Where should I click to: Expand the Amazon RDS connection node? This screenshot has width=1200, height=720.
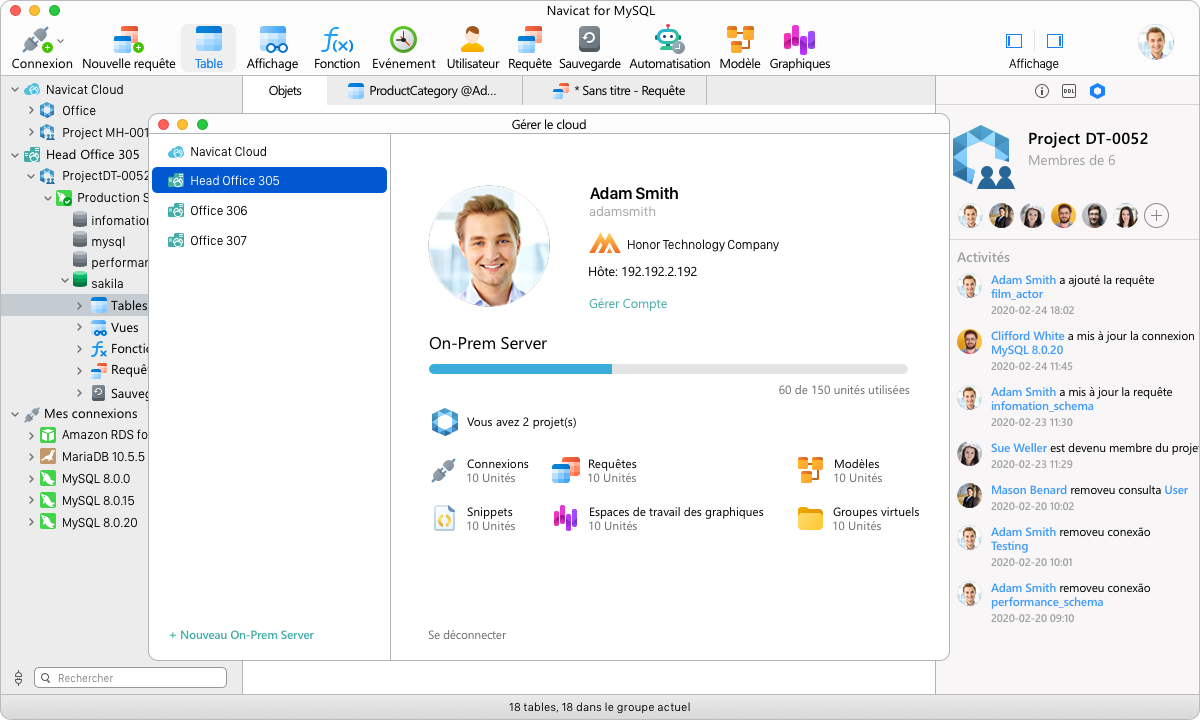[31, 435]
